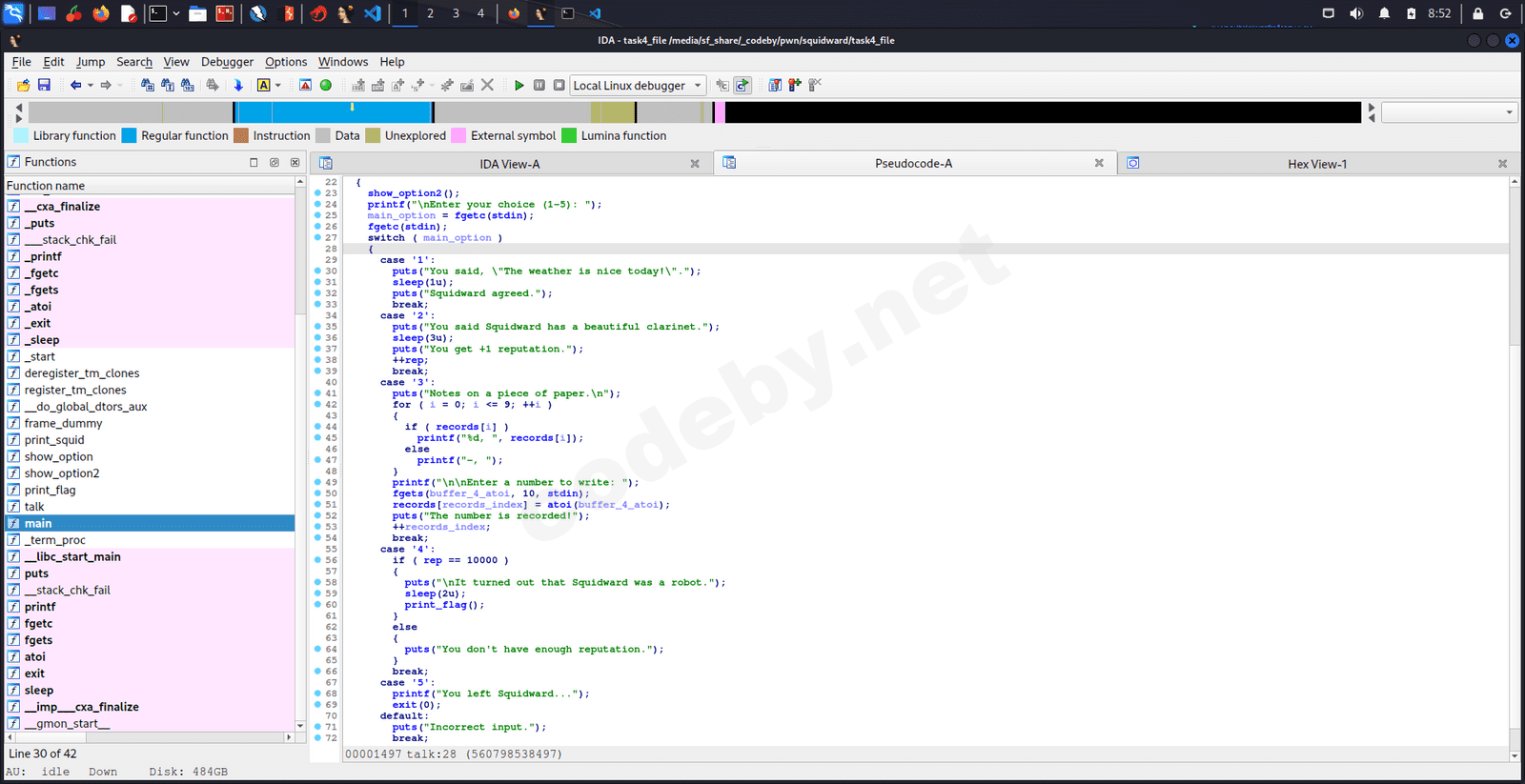Click the blue down-arrow toolbar icon

(x=238, y=86)
